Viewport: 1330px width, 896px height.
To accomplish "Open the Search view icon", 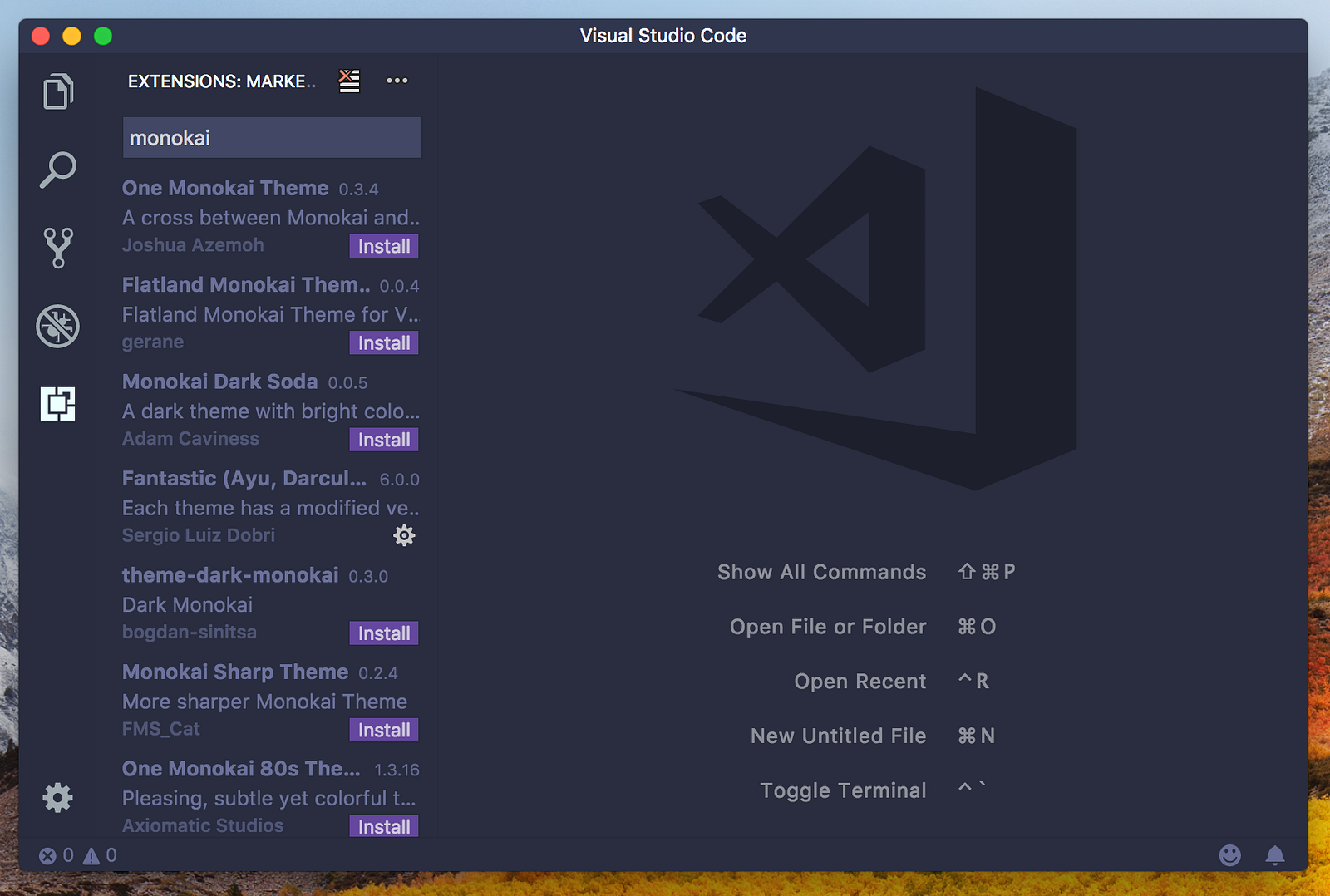I will [58, 170].
